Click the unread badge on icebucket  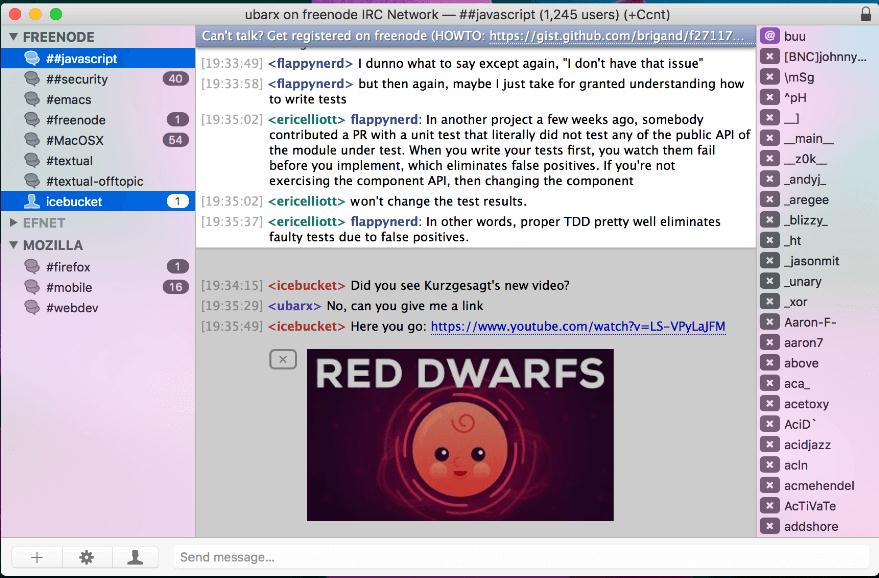coord(178,201)
